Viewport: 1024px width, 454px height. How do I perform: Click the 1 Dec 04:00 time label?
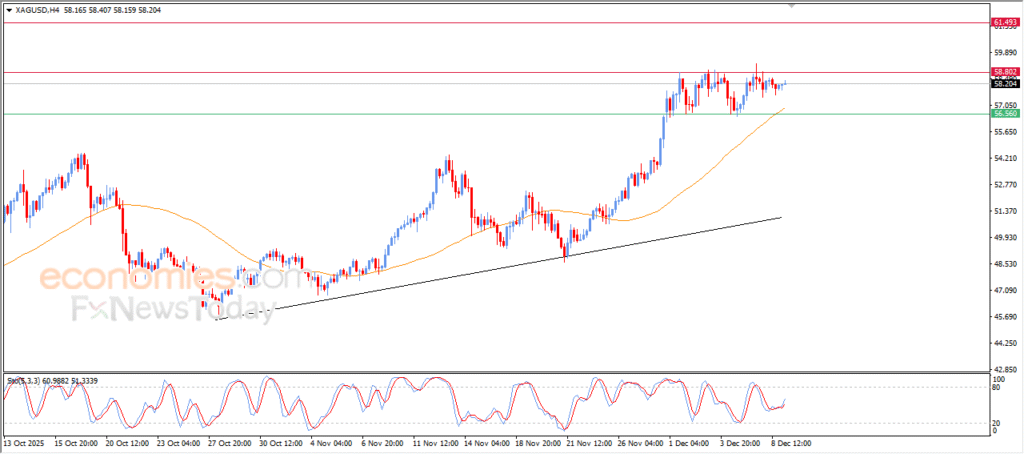pyautogui.click(x=690, y=442)
